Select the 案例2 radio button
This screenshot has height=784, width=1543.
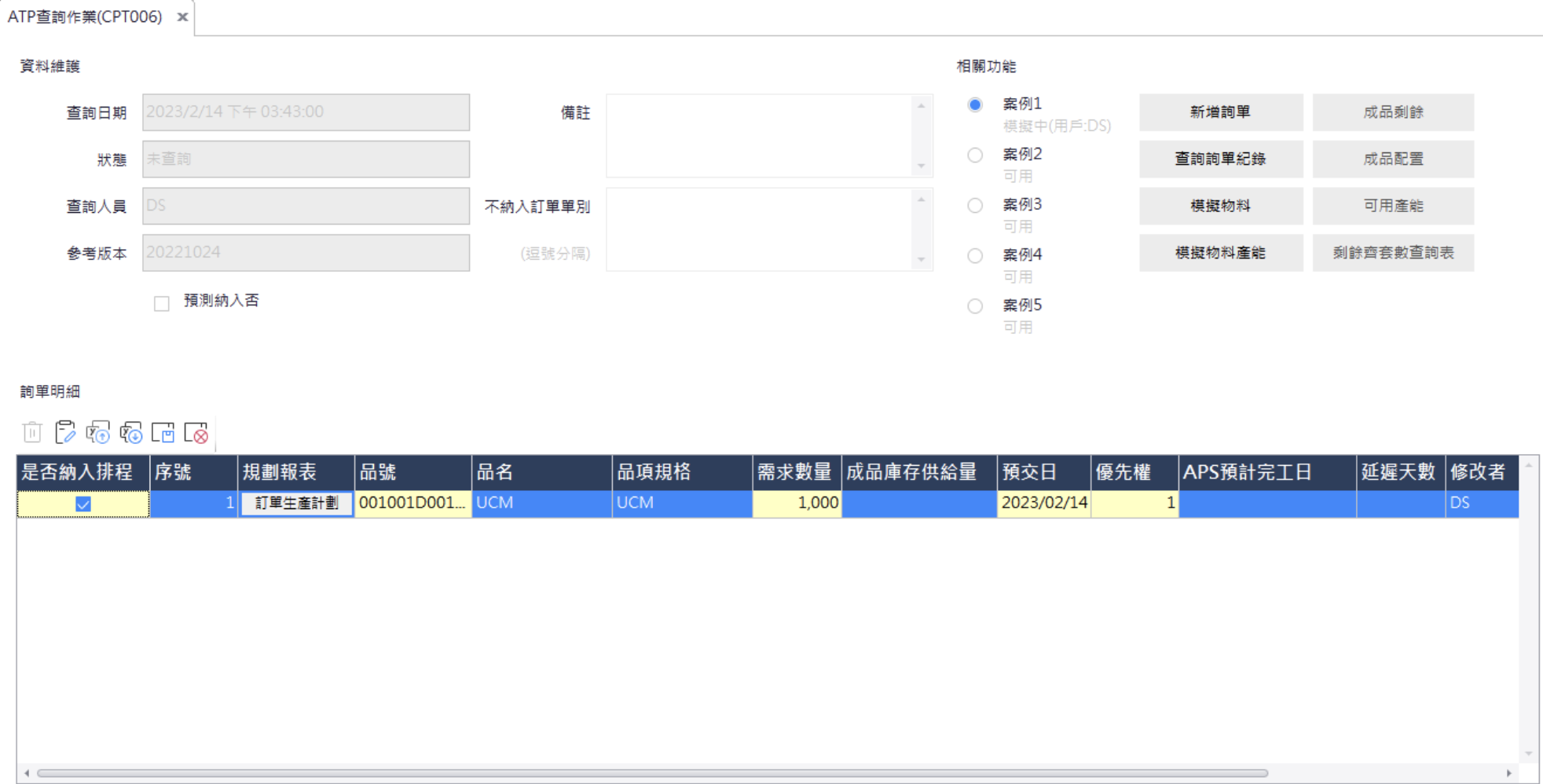(975, 155)
